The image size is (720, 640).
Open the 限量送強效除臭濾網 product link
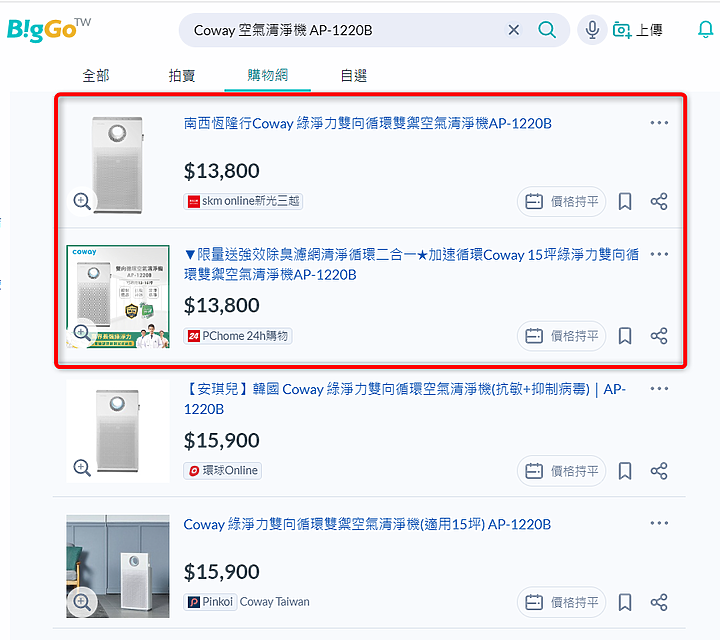(411, 264)
